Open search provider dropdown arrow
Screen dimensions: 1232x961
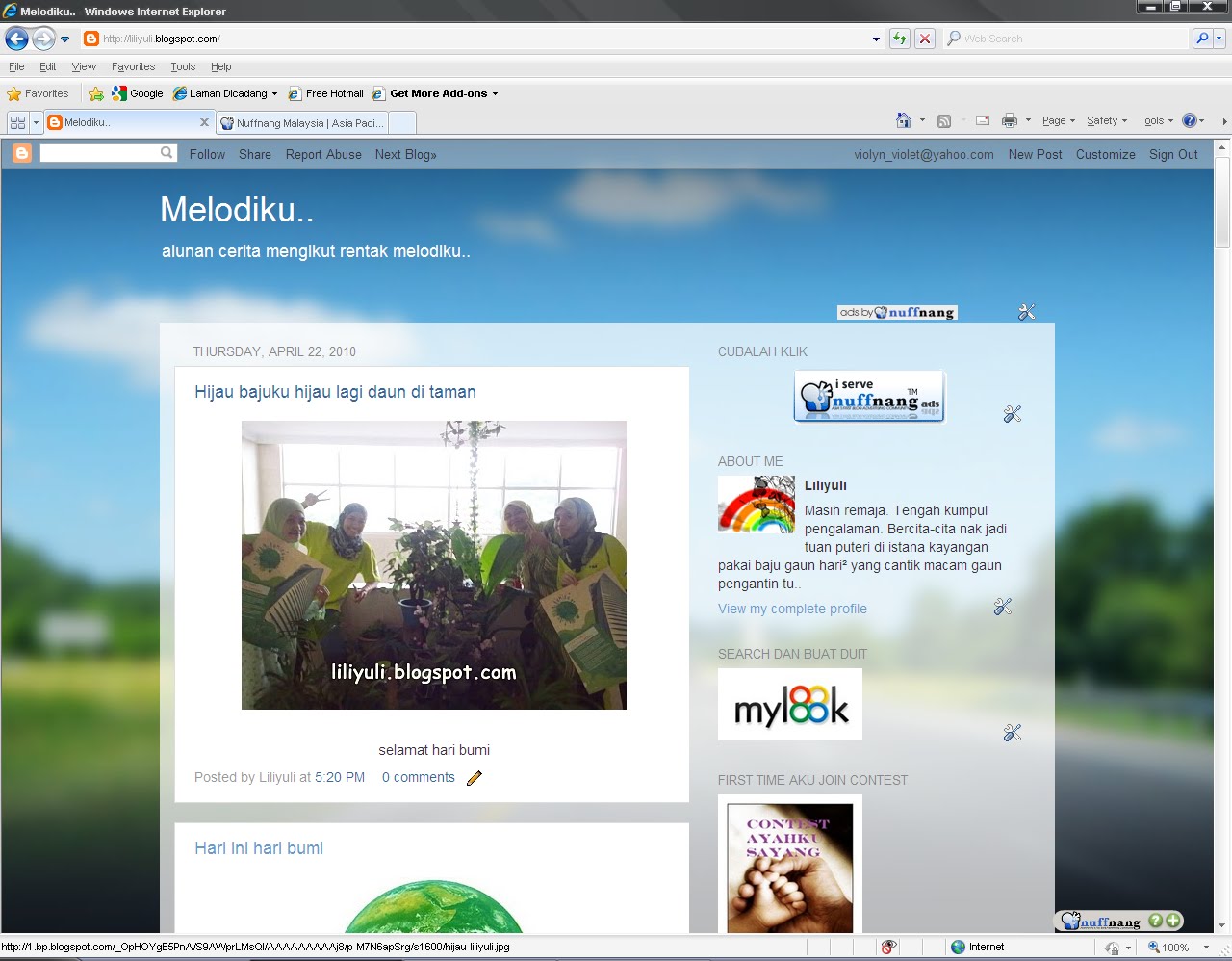(x=1219, y=39)
